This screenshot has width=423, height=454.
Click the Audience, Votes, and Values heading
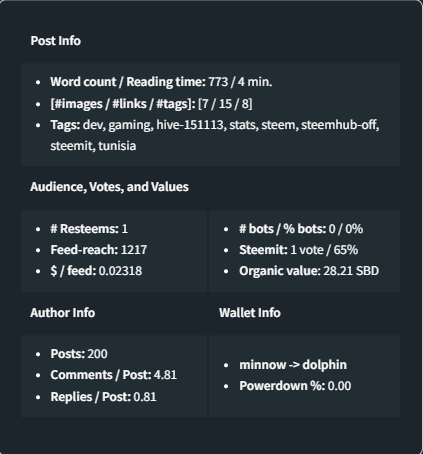(109, 187)
